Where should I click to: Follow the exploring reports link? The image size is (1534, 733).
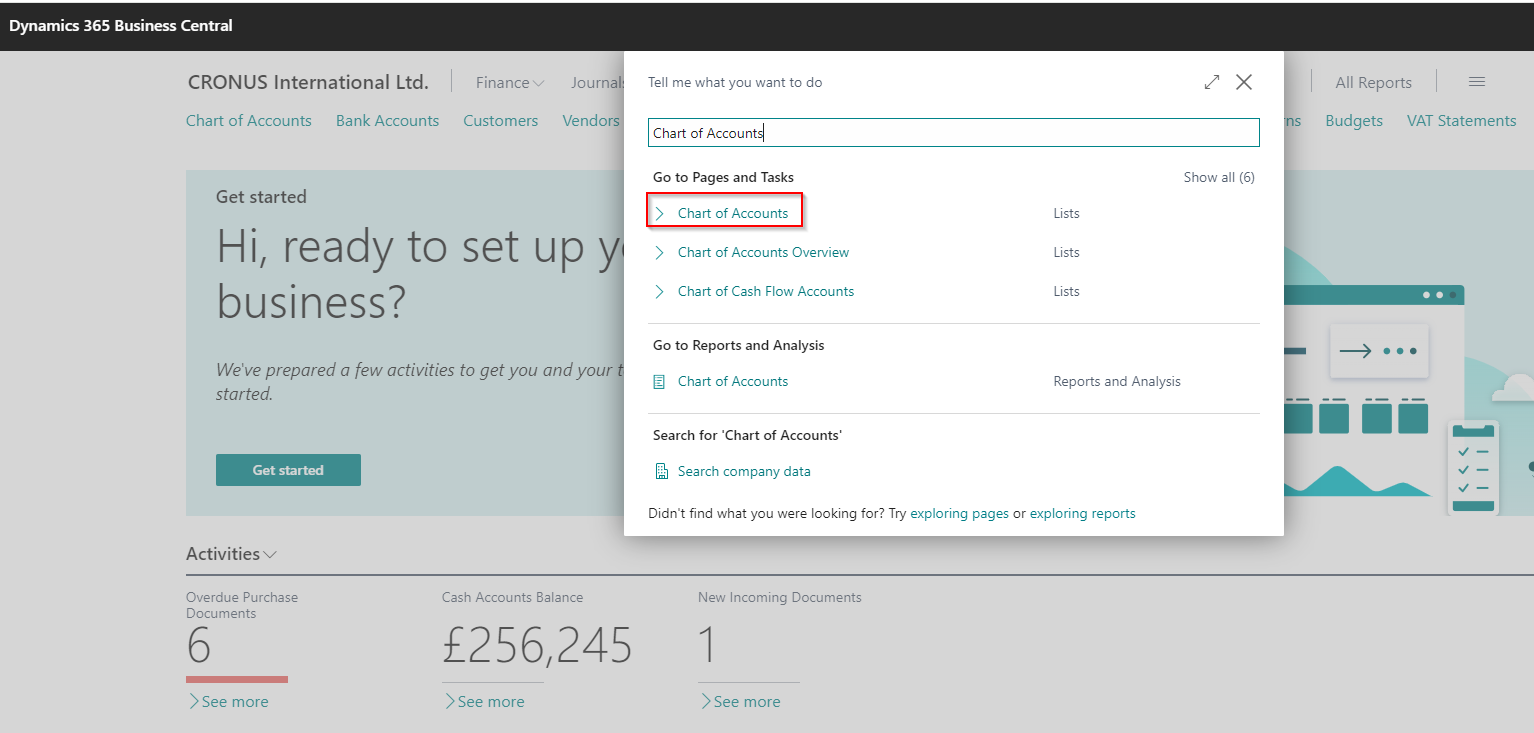click(1083, 513)
